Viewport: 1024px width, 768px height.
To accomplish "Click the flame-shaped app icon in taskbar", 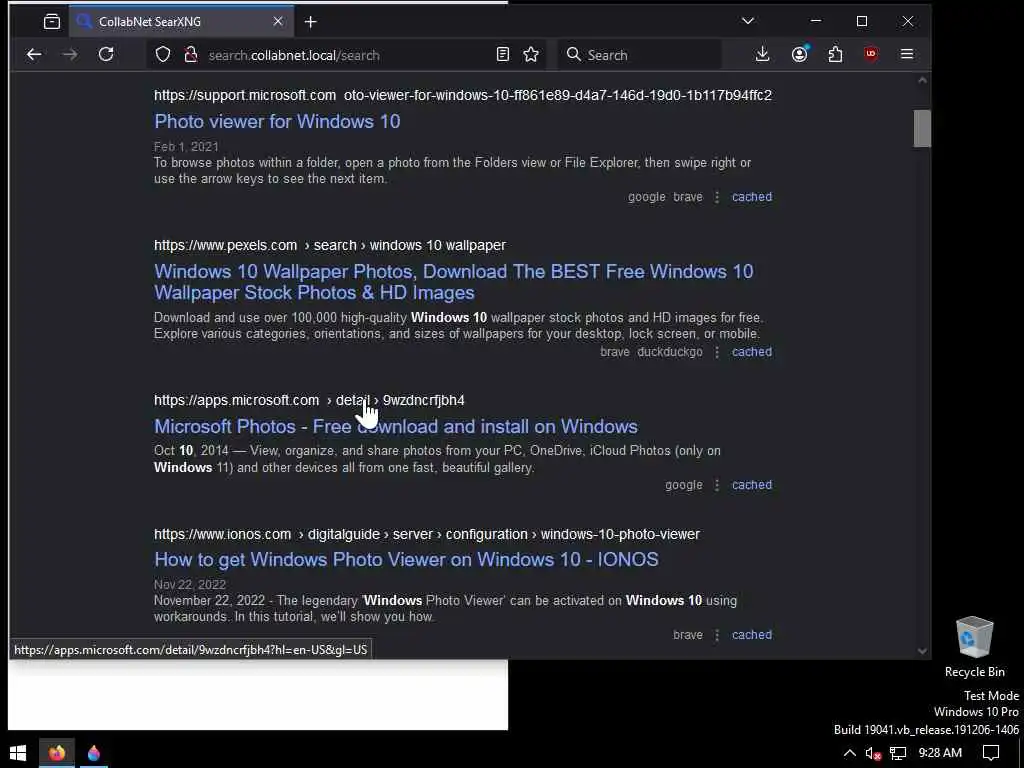I will click(x=93, y=753).
